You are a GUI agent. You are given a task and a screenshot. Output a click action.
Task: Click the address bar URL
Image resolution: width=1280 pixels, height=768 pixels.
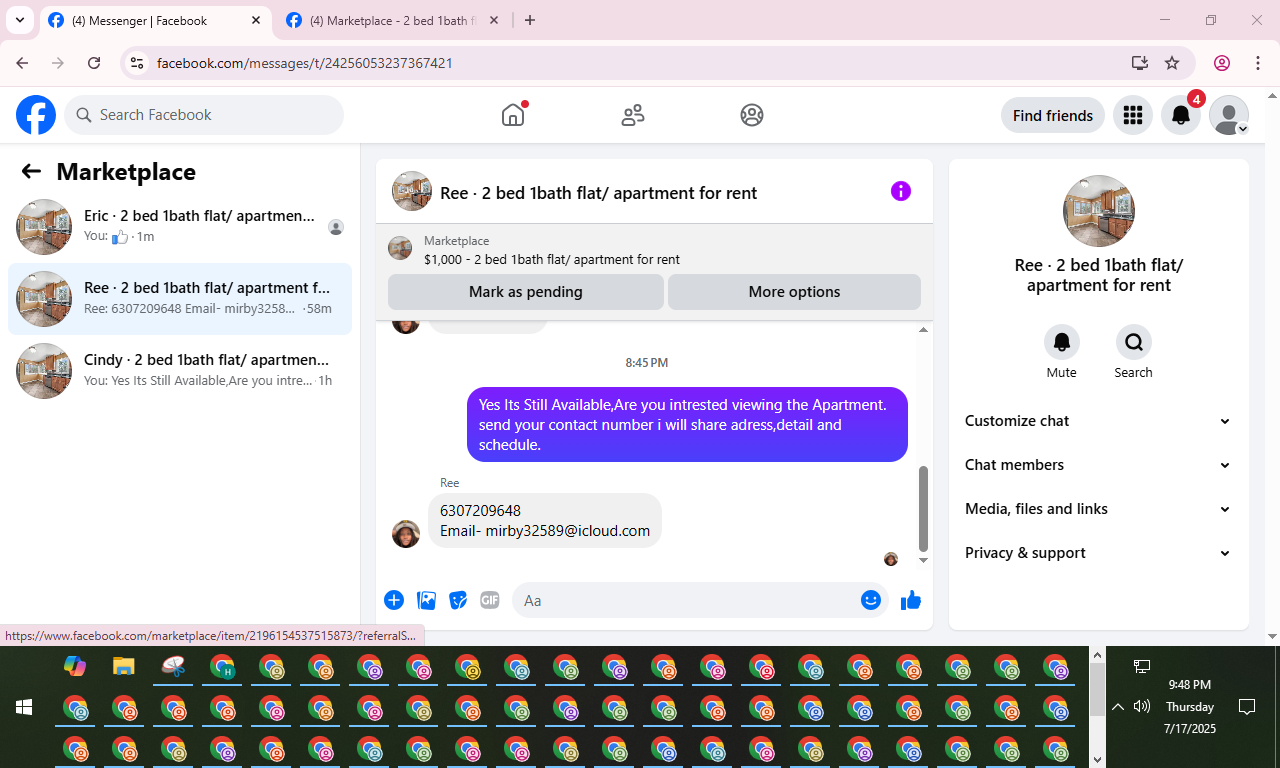305,63
